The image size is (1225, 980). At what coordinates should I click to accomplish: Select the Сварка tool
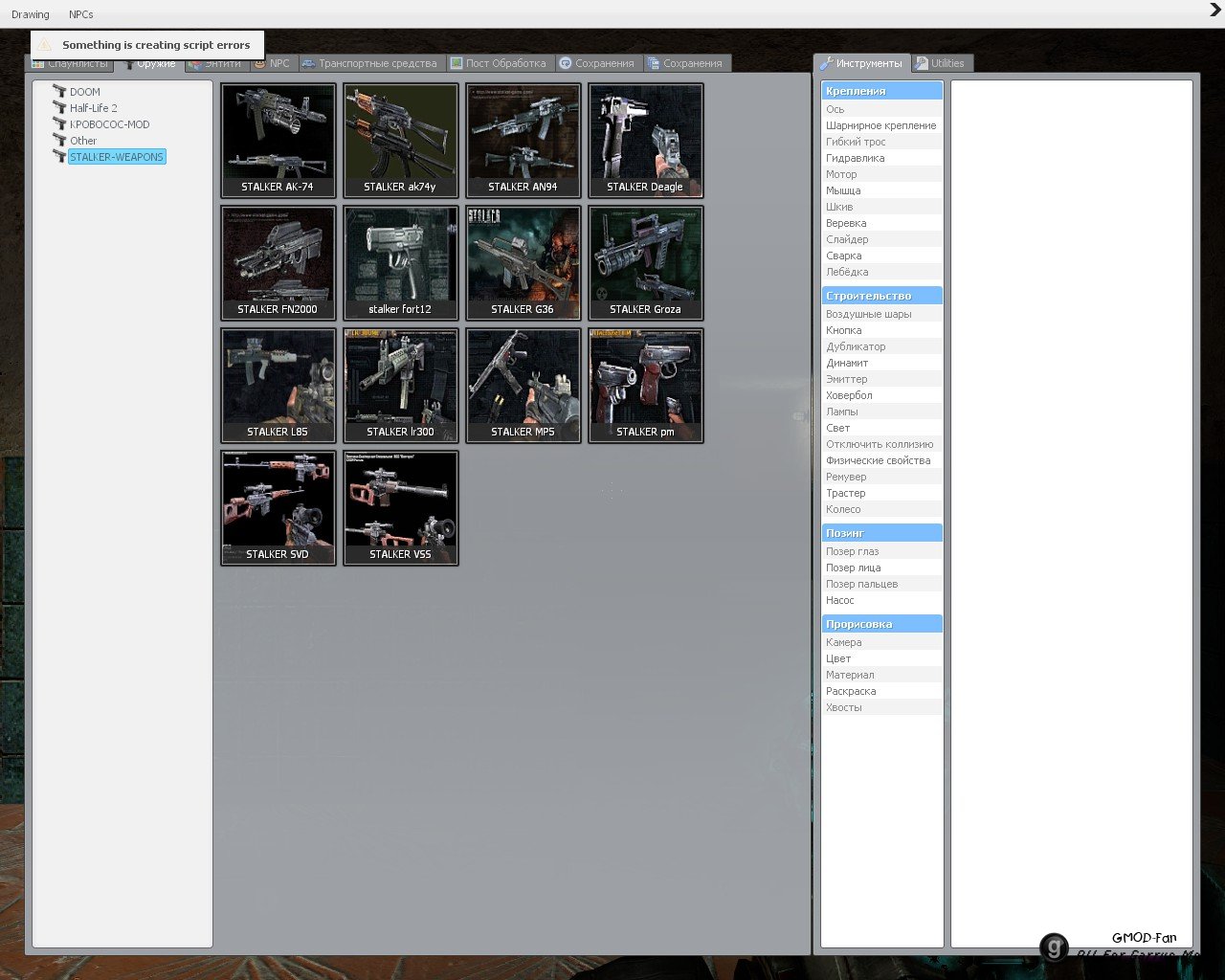pos(881,256)
